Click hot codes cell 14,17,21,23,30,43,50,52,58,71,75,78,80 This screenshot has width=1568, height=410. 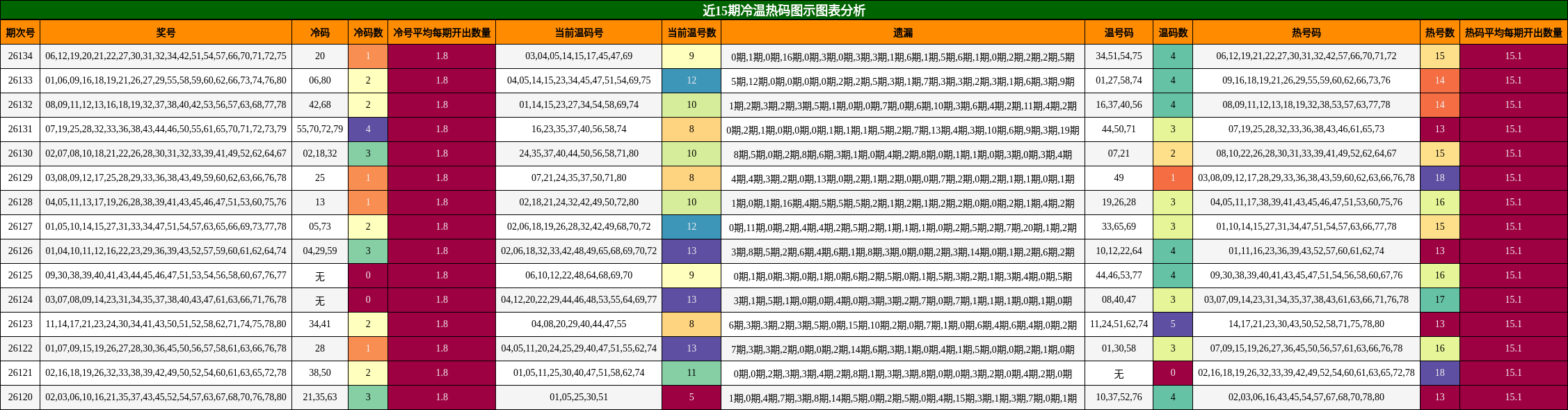pyautogui.click(x=1306, y=324)
